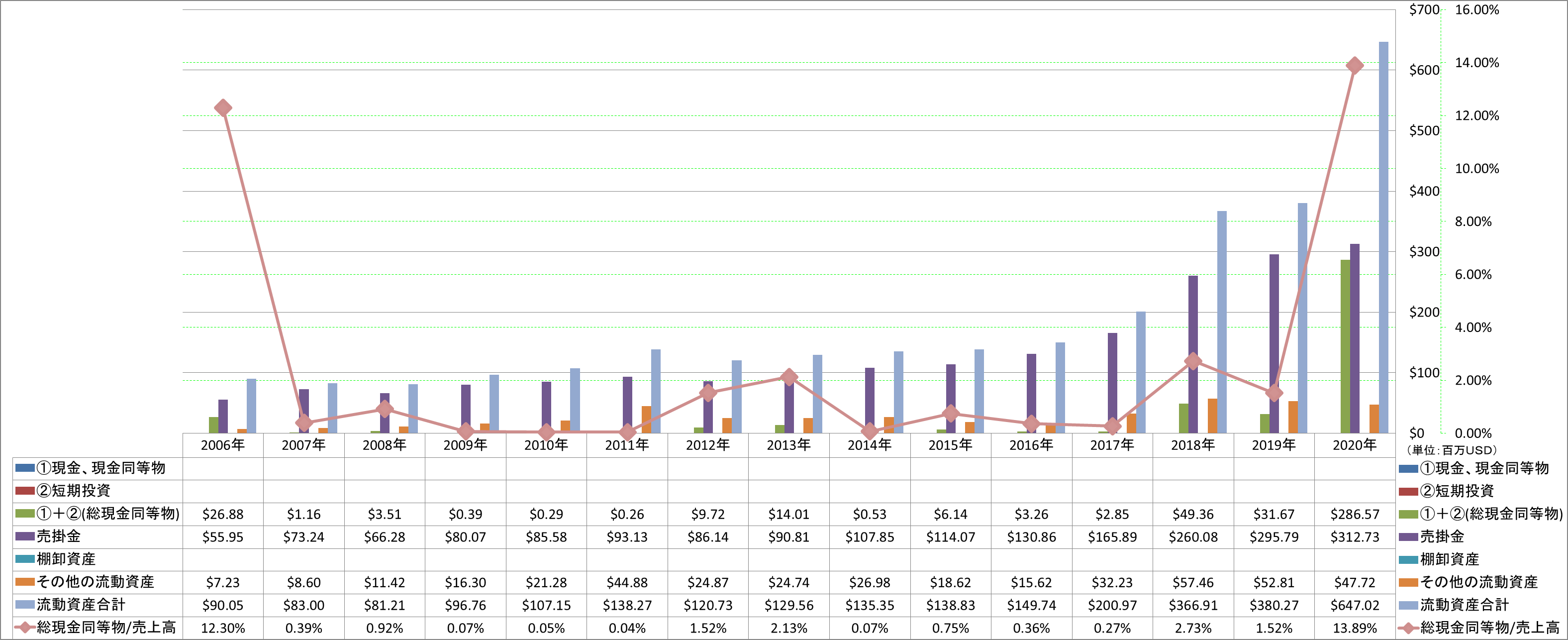Click the left ②短期投資 row label
The width and height of the screenshot is (1568, 640).
tap(73, 490)
